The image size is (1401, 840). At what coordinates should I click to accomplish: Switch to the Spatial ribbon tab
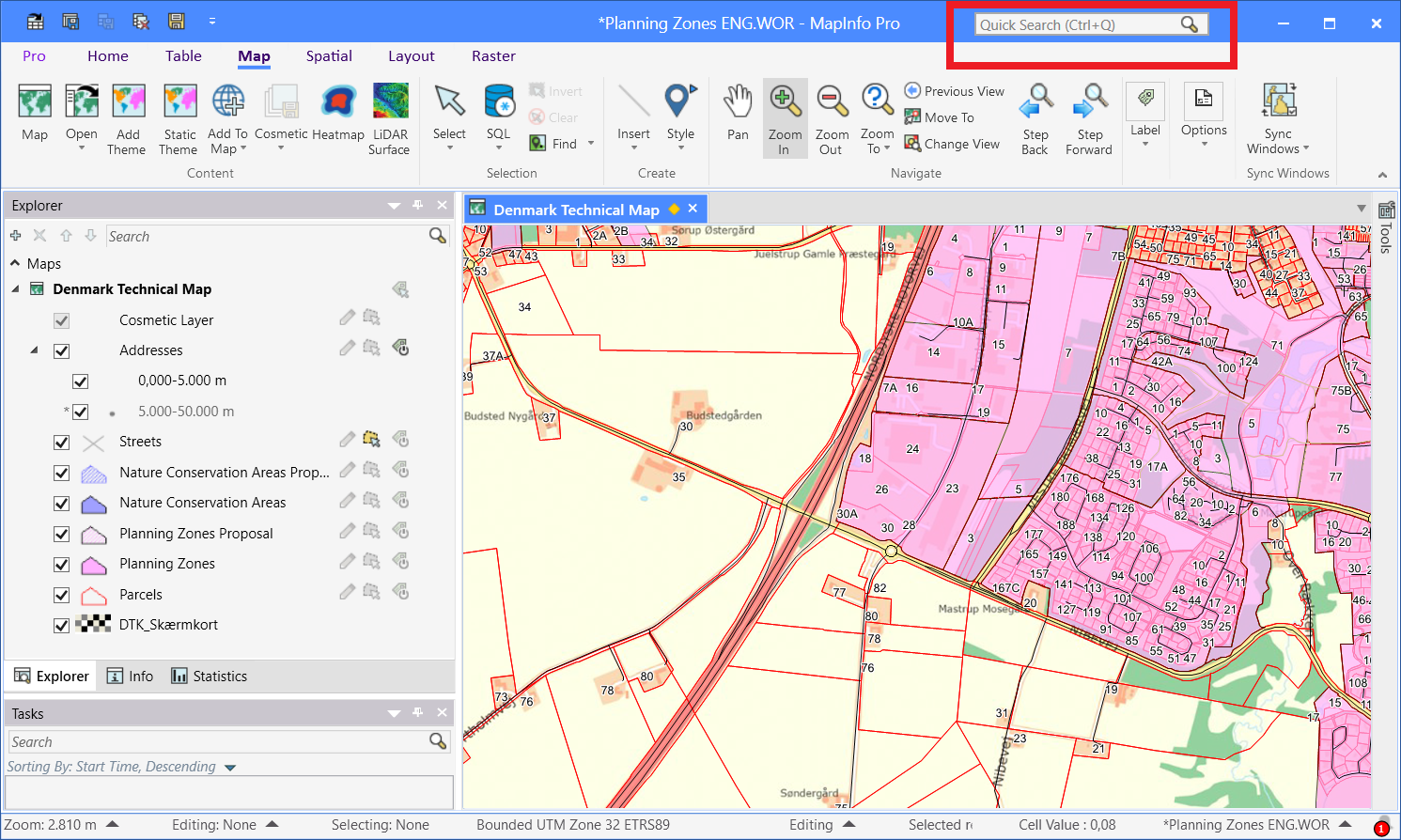click(329, 55)
